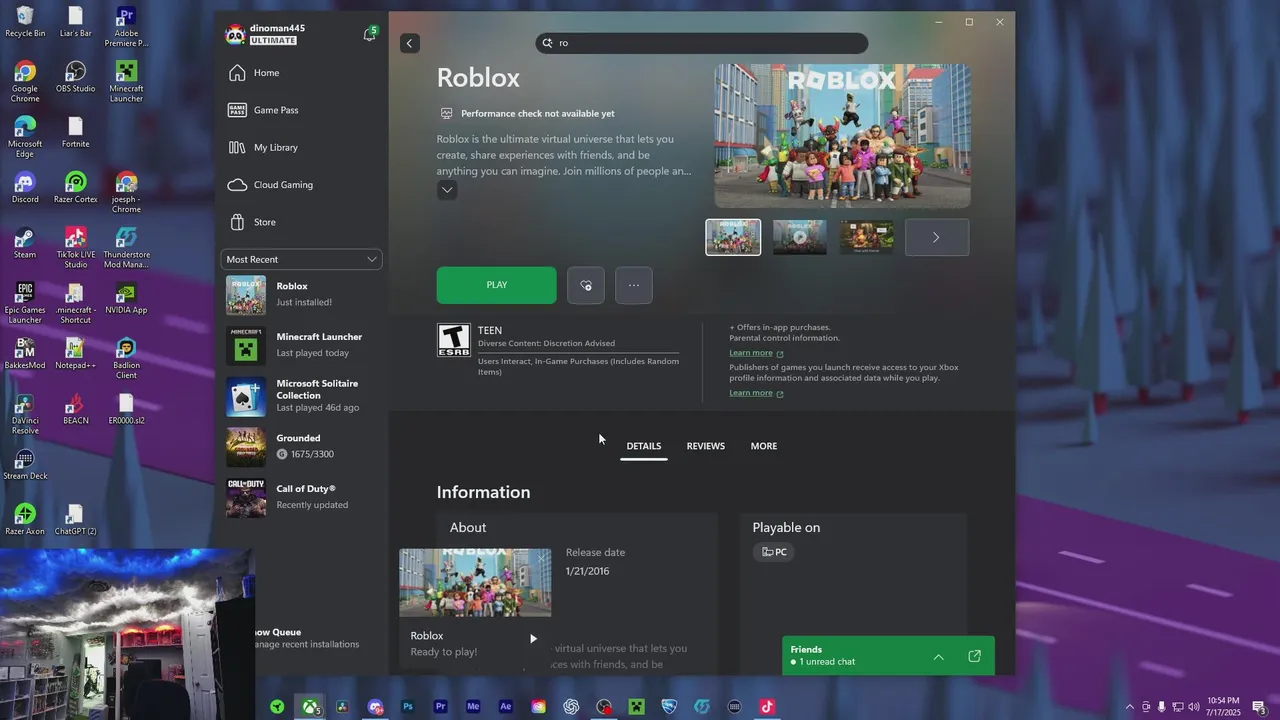Click Photoshop in the taskbar
Image resolution: width=1280 pixels, height=720 pixels.
click(408, 707)
